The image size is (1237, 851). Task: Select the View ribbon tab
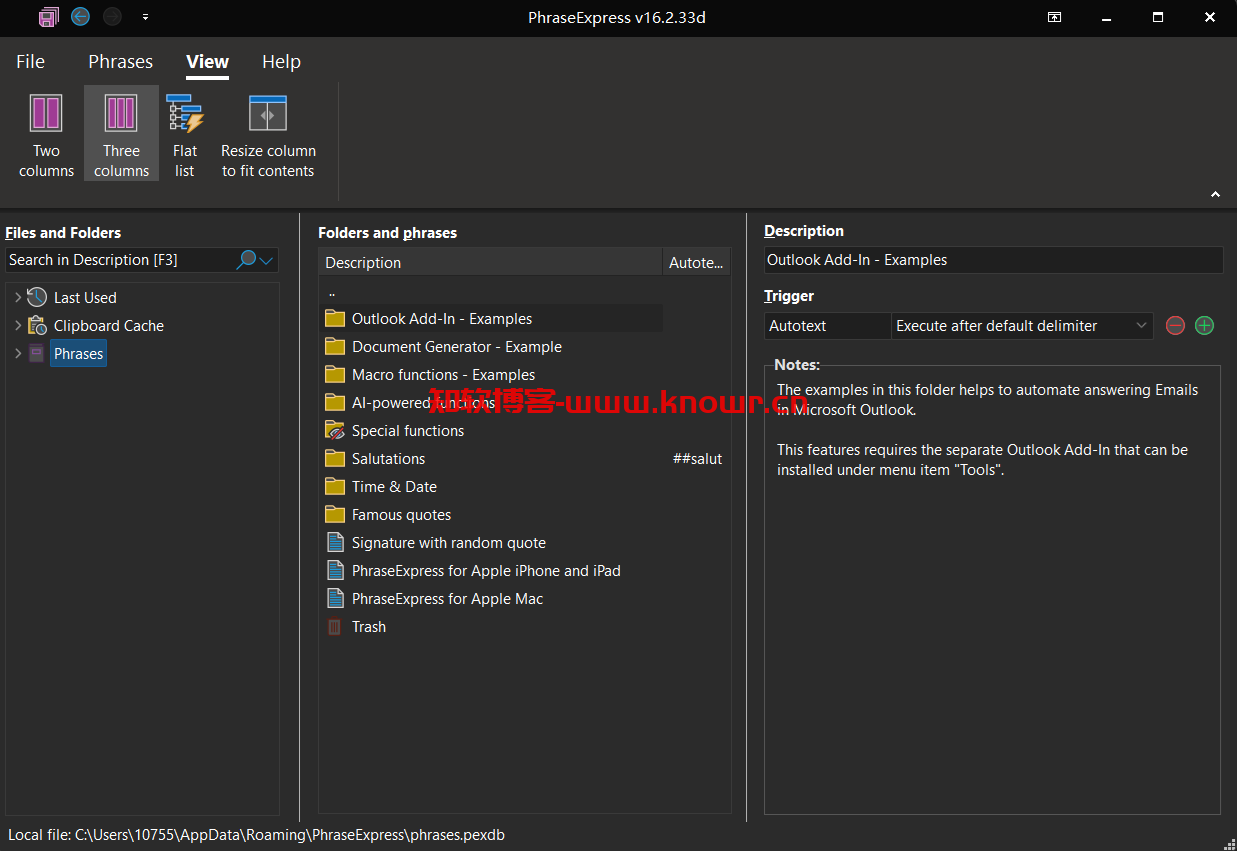coord(207,62)
